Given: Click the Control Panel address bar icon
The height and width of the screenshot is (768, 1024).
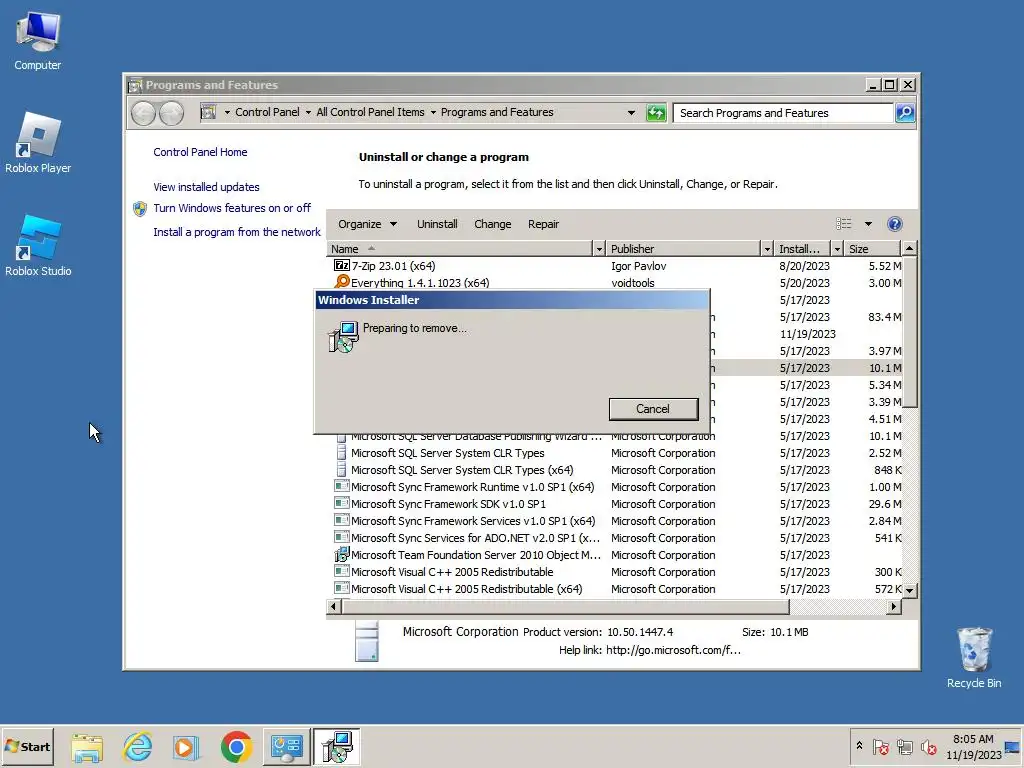Looking at the screenshot, I should 208,112.
